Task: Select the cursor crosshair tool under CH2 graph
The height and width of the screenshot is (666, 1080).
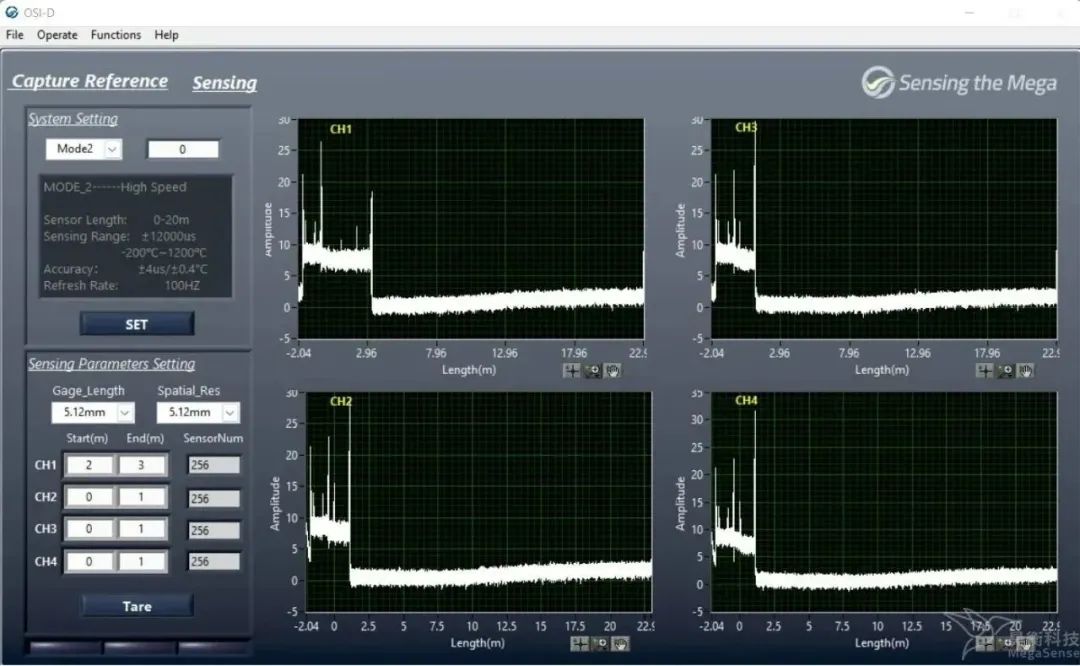Action: [x=580, y=643]
